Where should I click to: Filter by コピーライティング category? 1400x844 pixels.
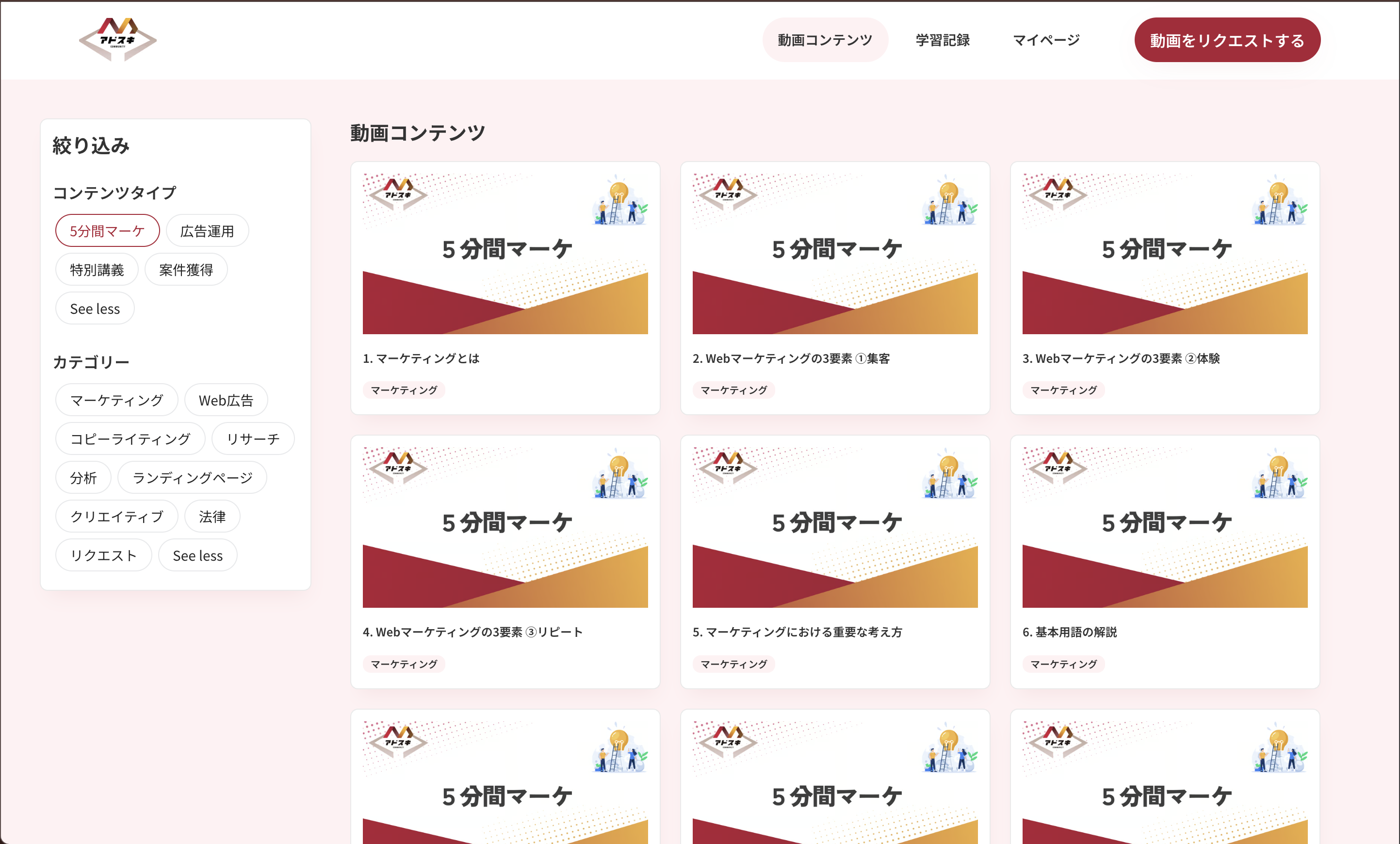130,438
